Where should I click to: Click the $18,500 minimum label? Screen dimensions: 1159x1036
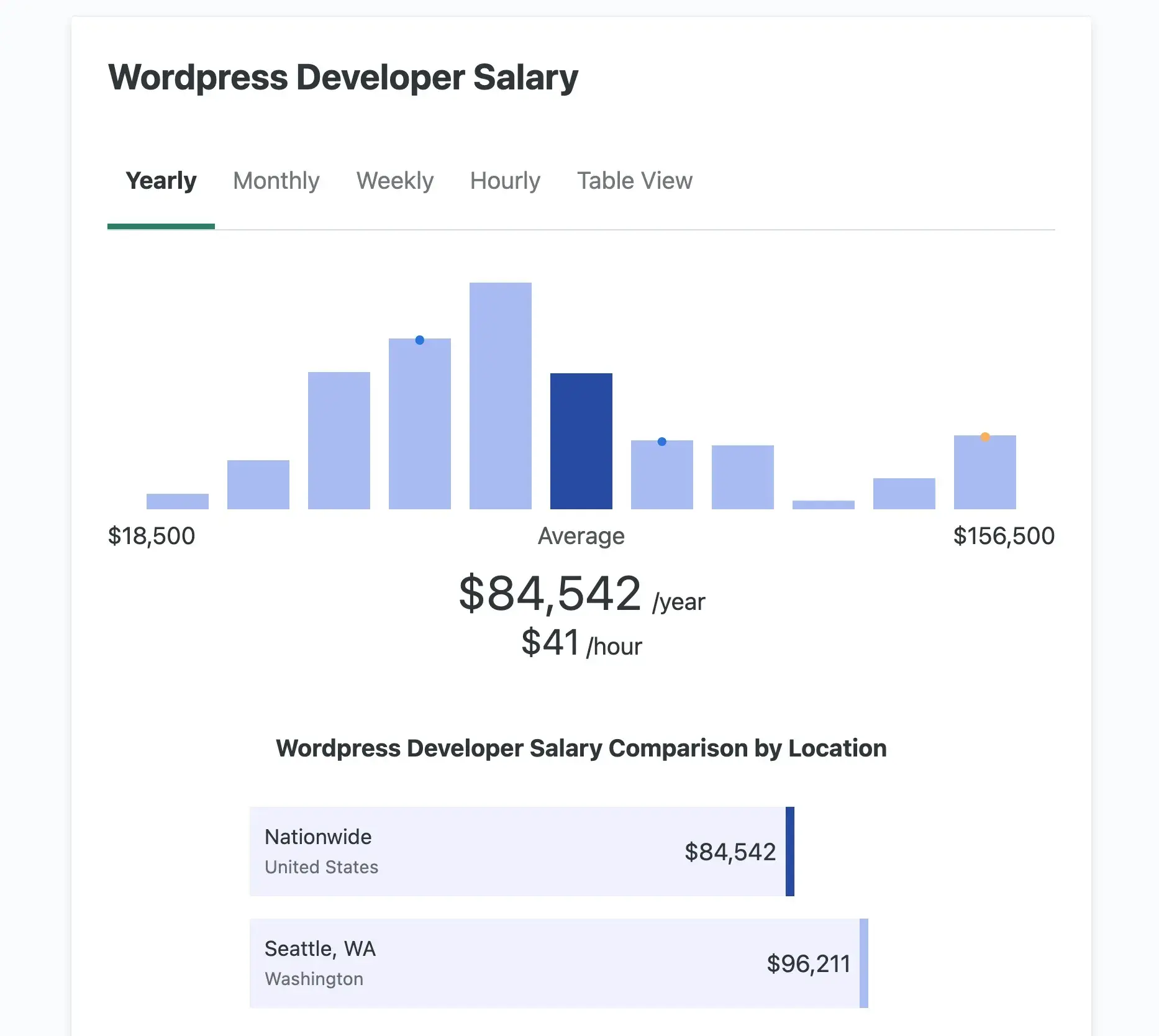152,536
